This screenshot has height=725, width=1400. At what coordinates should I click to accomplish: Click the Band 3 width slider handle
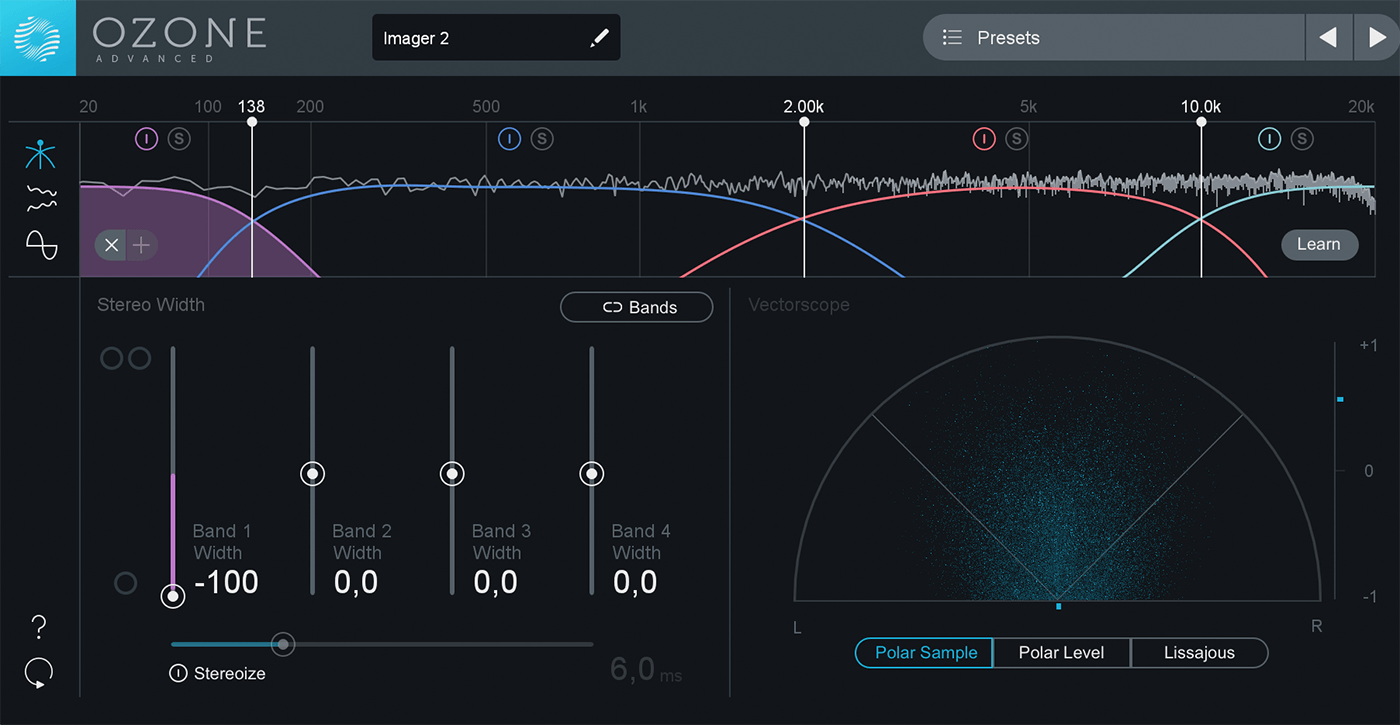tap(452, 473)
